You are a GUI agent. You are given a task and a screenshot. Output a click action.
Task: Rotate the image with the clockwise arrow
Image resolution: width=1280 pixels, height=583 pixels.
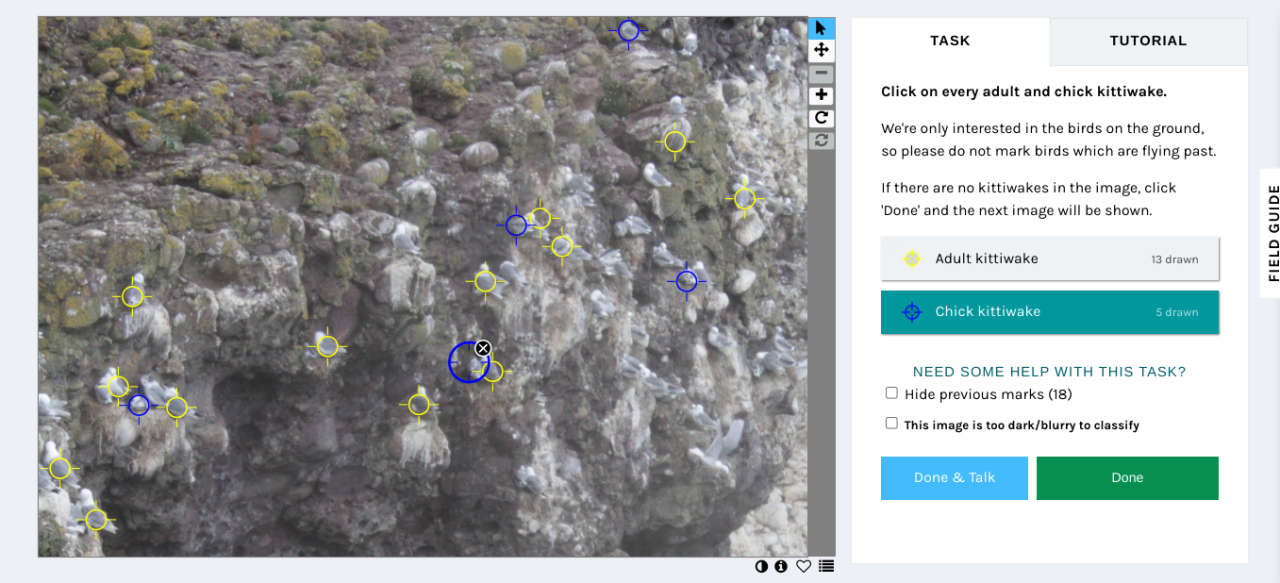[821, 118]
